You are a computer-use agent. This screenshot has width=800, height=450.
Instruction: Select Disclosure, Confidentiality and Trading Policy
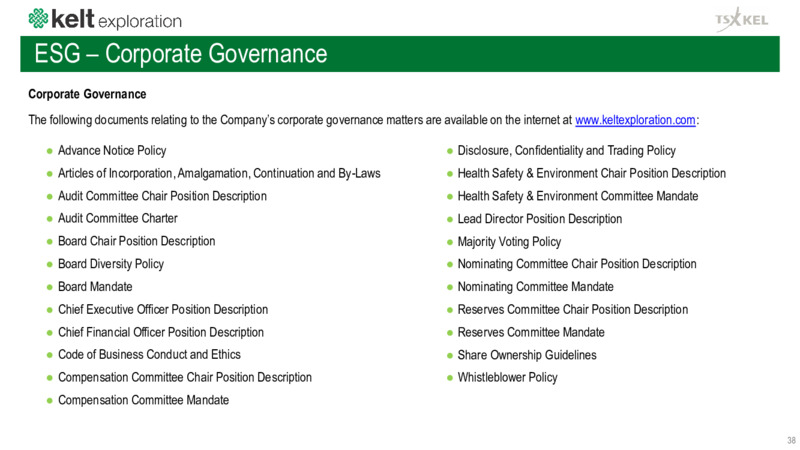pos(566,151)
